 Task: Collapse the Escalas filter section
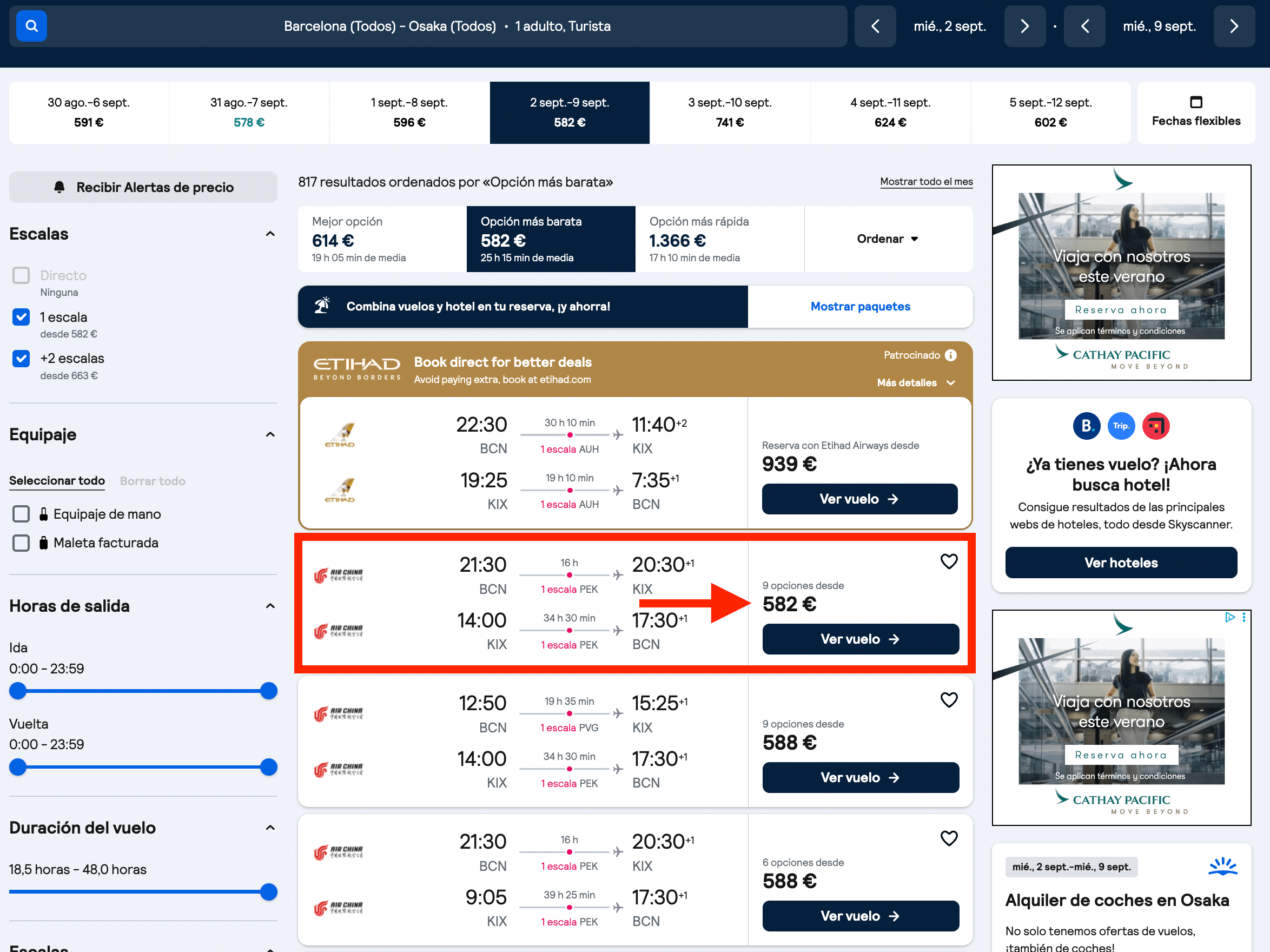[270, 234]
